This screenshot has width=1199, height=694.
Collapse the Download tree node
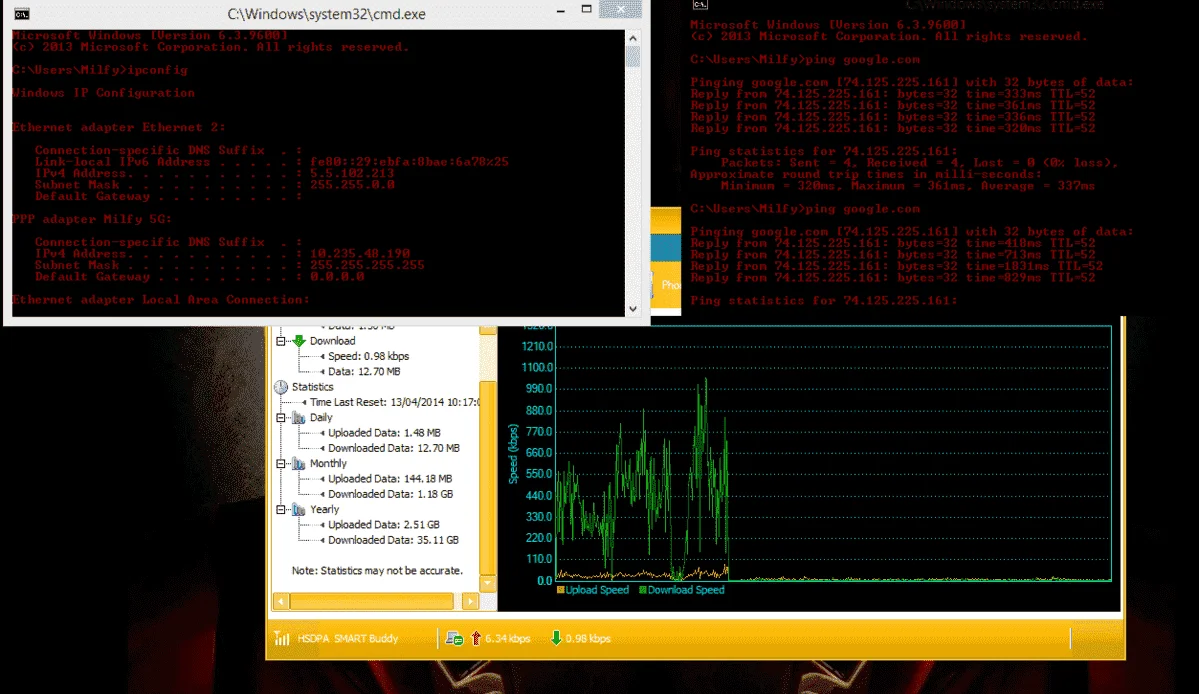281,341
